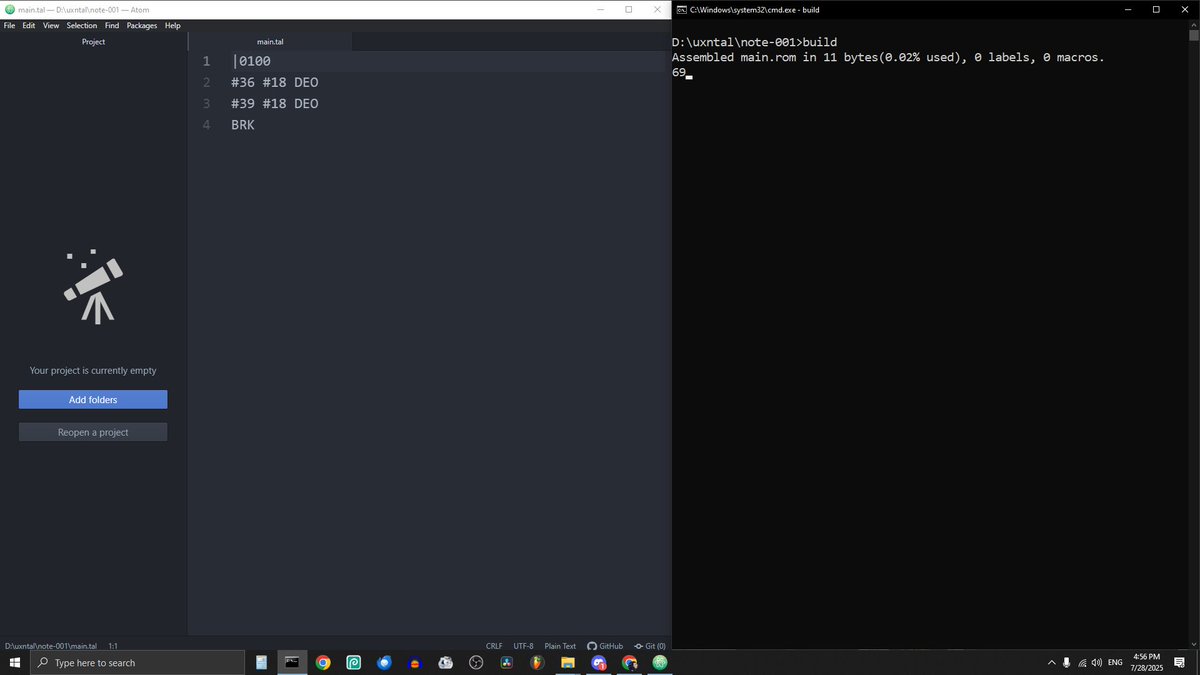Image resolution: width=1200 pixels, height=675 pixels.
Task: Click the '#39 #18 DEO' code line
Action: click(x=275, y=104)
